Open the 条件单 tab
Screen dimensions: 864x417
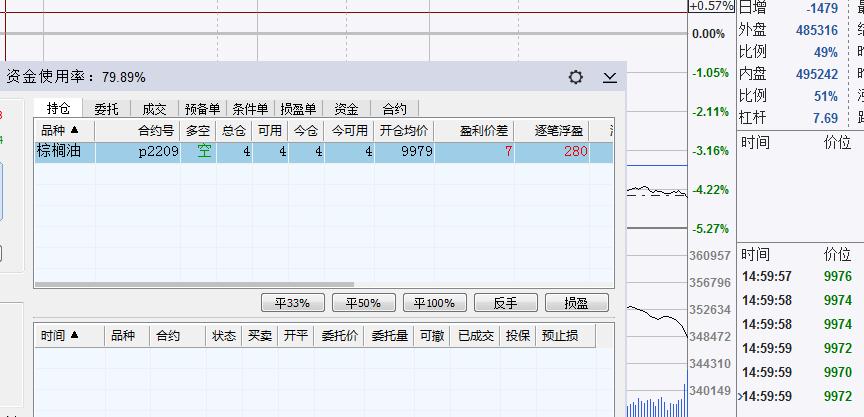click(250, 109)
